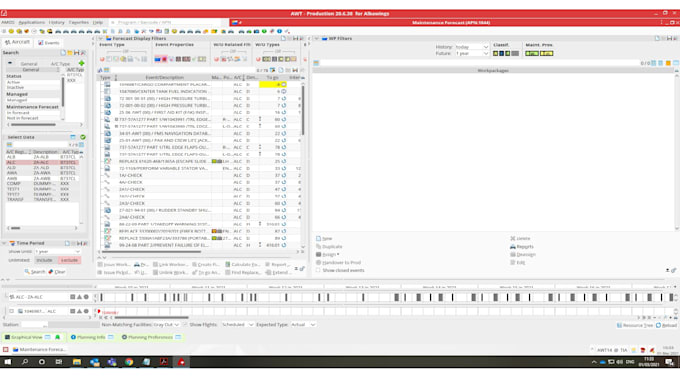Screen dimensions: 680x383
Task: Click the yellow To go cell
Action: (x=272, y=85)
